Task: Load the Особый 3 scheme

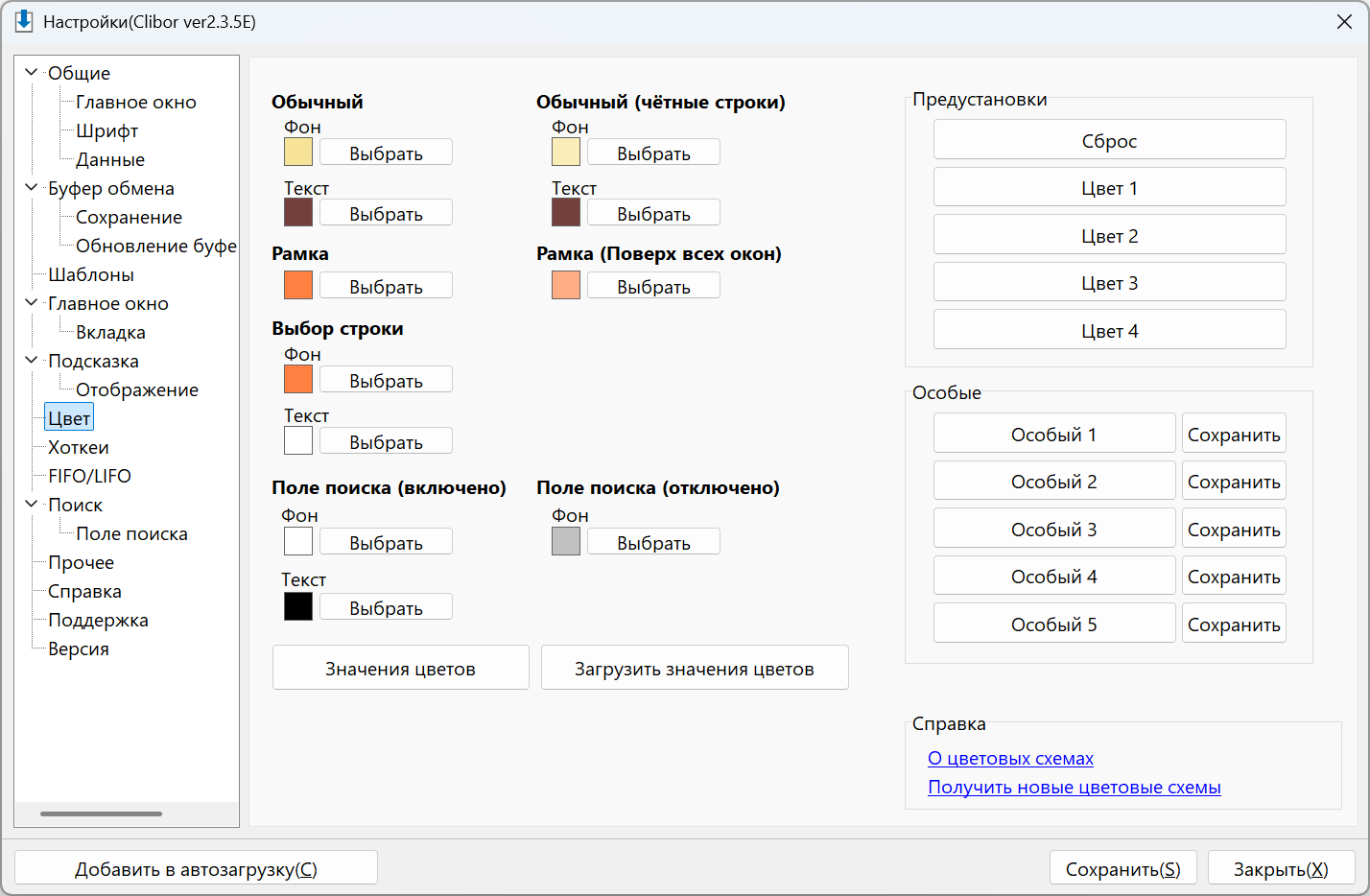Action: pos(1053,529)
